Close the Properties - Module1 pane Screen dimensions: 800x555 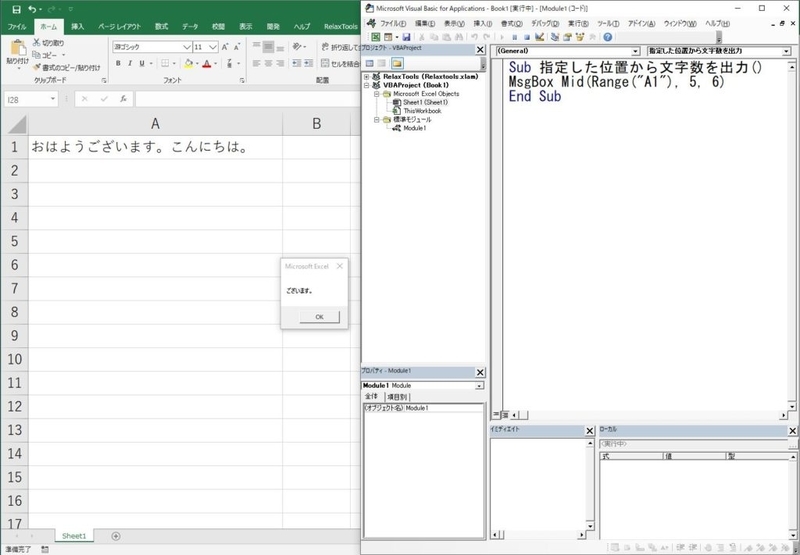pyautogui.click(x=480, y=372)
